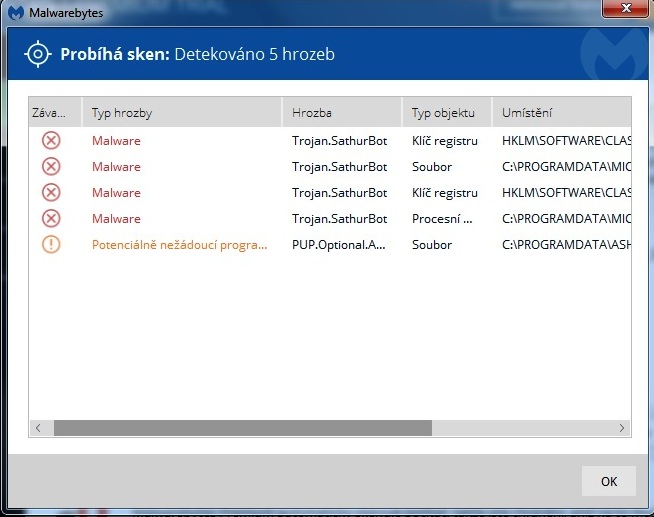Sort by Typ objektu column header
This screenshot has width=654, height=517.
[x=447, y=112]
